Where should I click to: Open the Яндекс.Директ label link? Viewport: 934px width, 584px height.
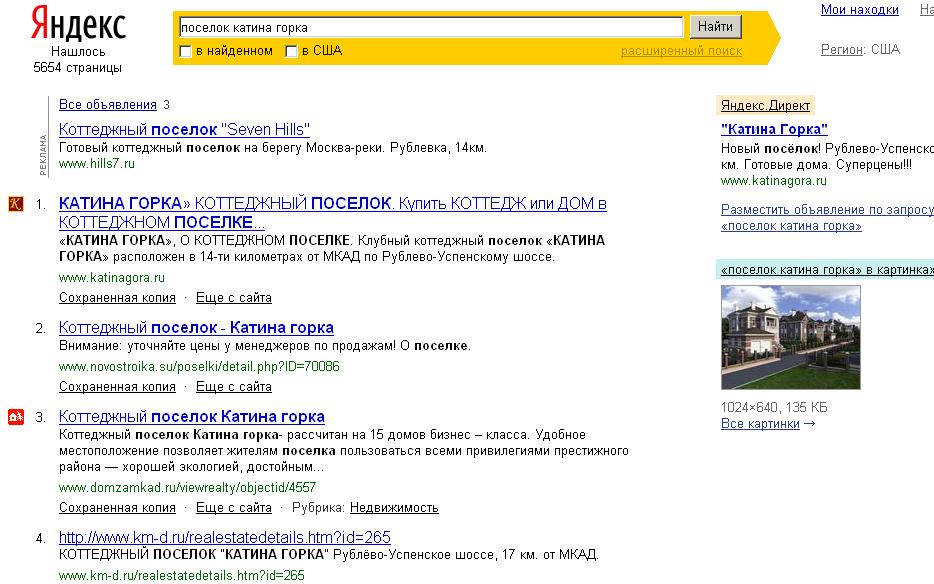765,105
